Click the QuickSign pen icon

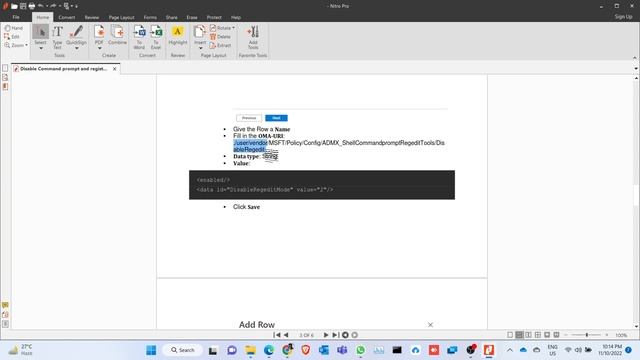76,32
